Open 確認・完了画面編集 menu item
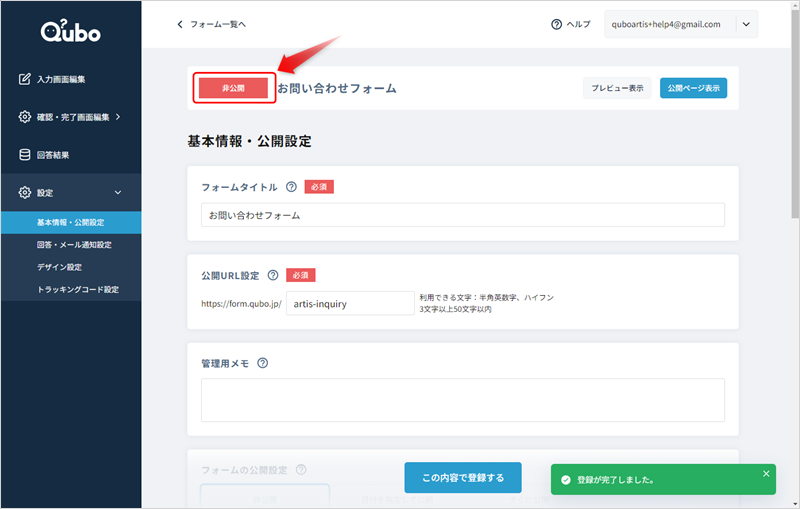This screenshot has width=800, height=509. 71,117
